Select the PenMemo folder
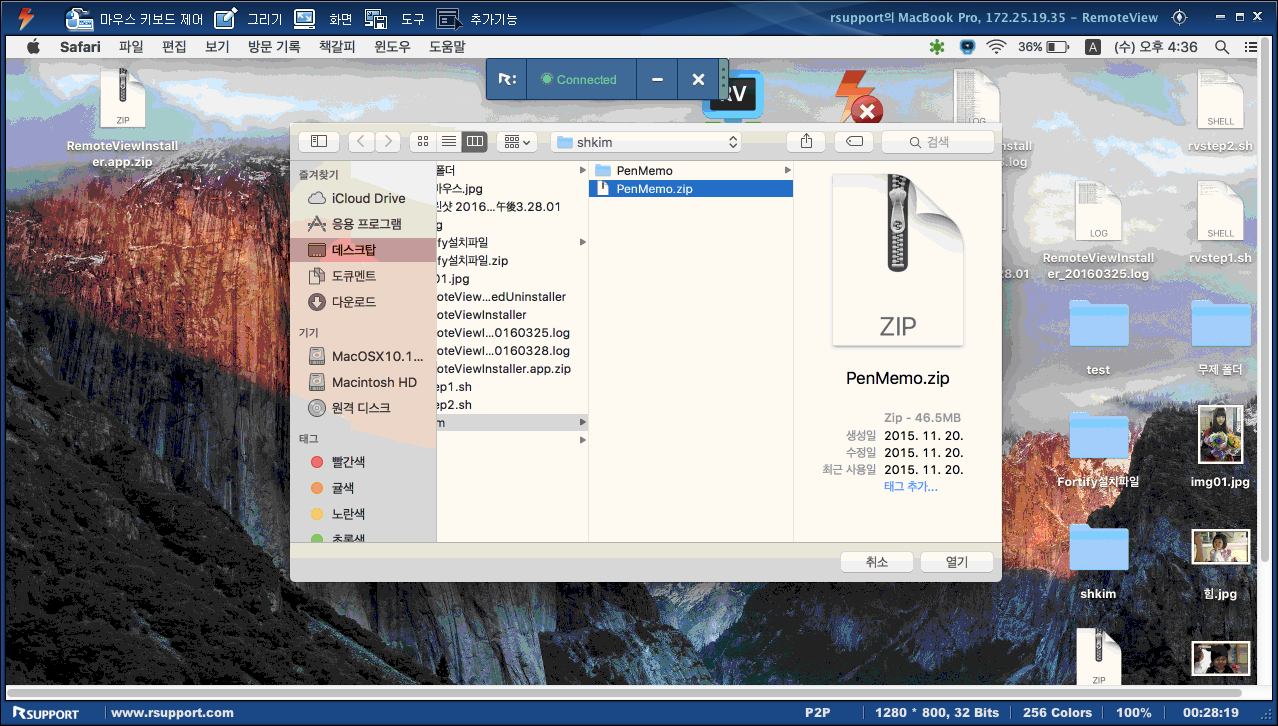Viewport: 1278px width, 726px height. tap(691, 171)
